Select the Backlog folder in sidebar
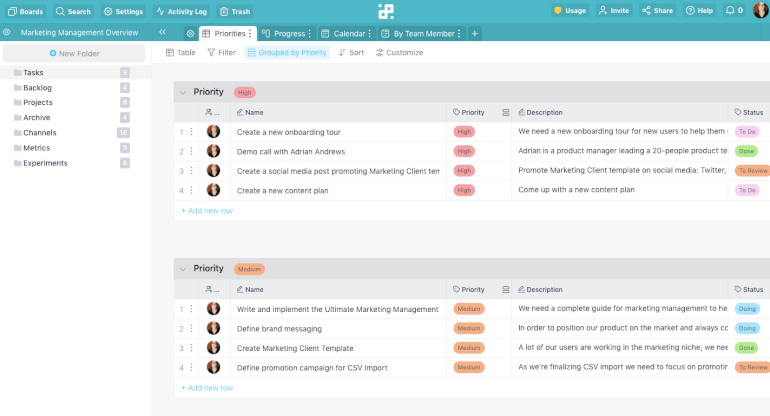The image size is (770, 416). click(x=37, y=88)
